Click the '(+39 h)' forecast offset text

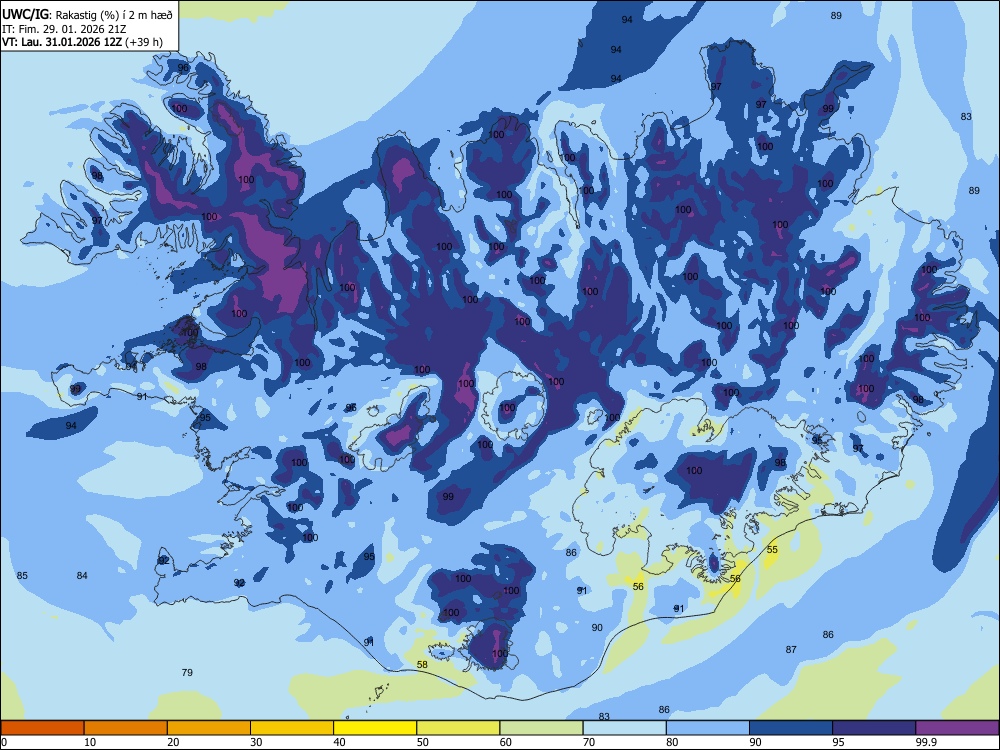(x=144, y=43)
